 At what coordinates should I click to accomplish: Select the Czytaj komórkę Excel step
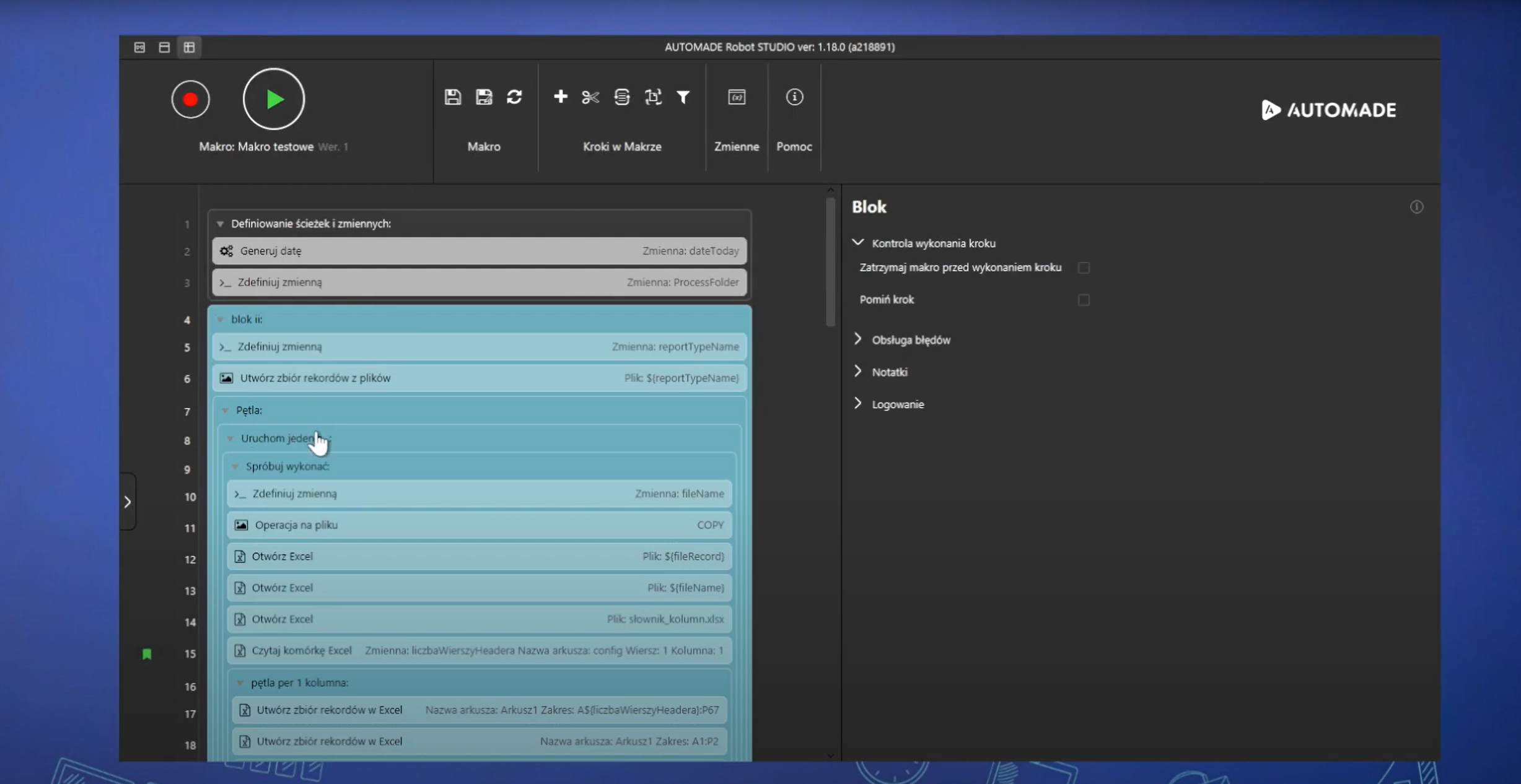click(480, 651)
